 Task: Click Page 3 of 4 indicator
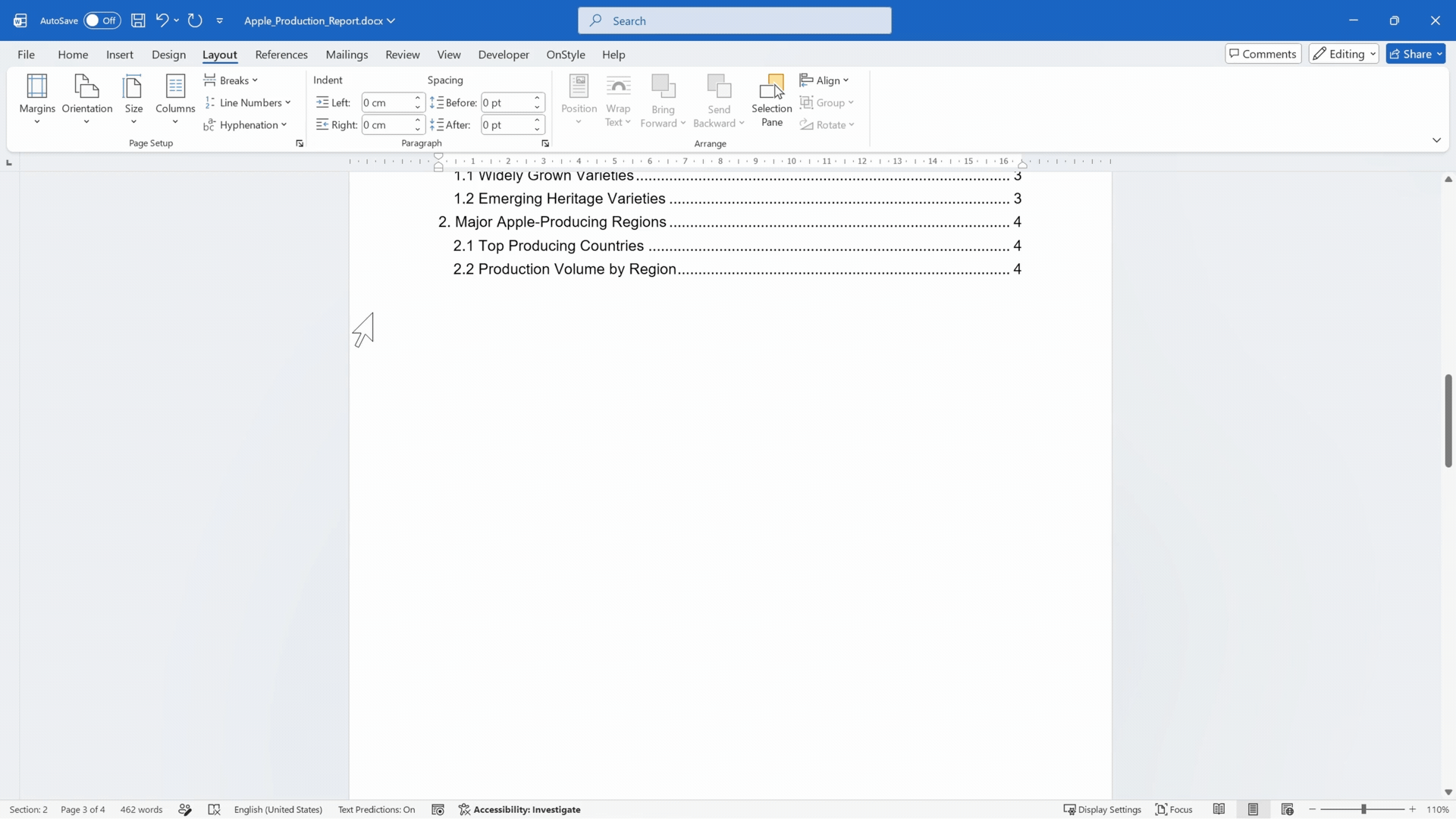[x=83, y=809]
